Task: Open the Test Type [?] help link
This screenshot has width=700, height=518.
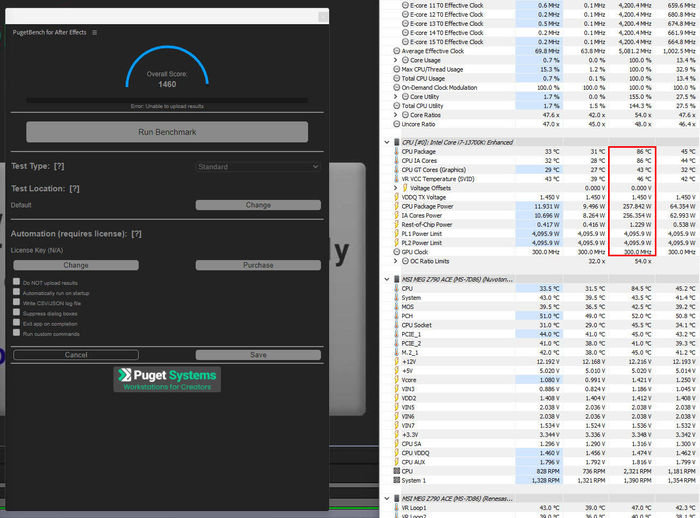Action: pos(59,166)
